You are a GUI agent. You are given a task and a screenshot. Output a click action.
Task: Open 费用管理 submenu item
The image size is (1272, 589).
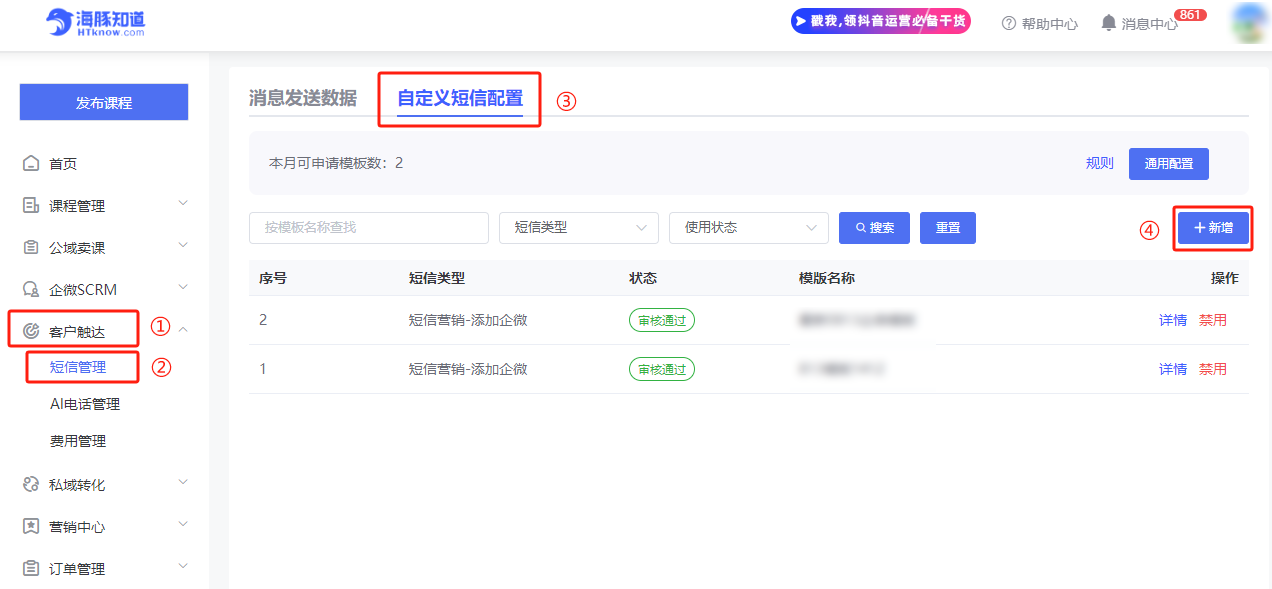[x=78, y=441]
